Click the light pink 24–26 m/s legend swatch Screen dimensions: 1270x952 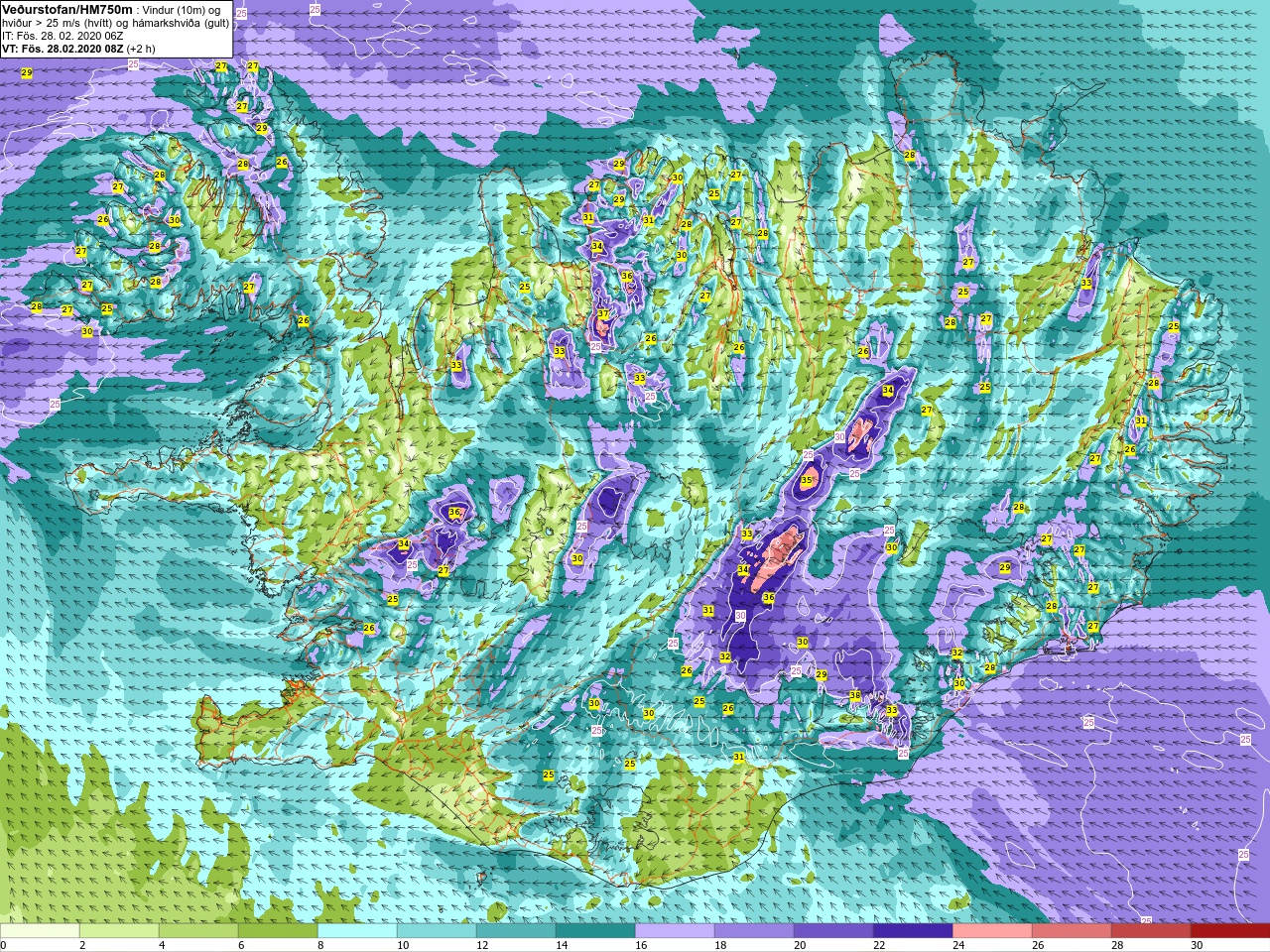(992, 930)
